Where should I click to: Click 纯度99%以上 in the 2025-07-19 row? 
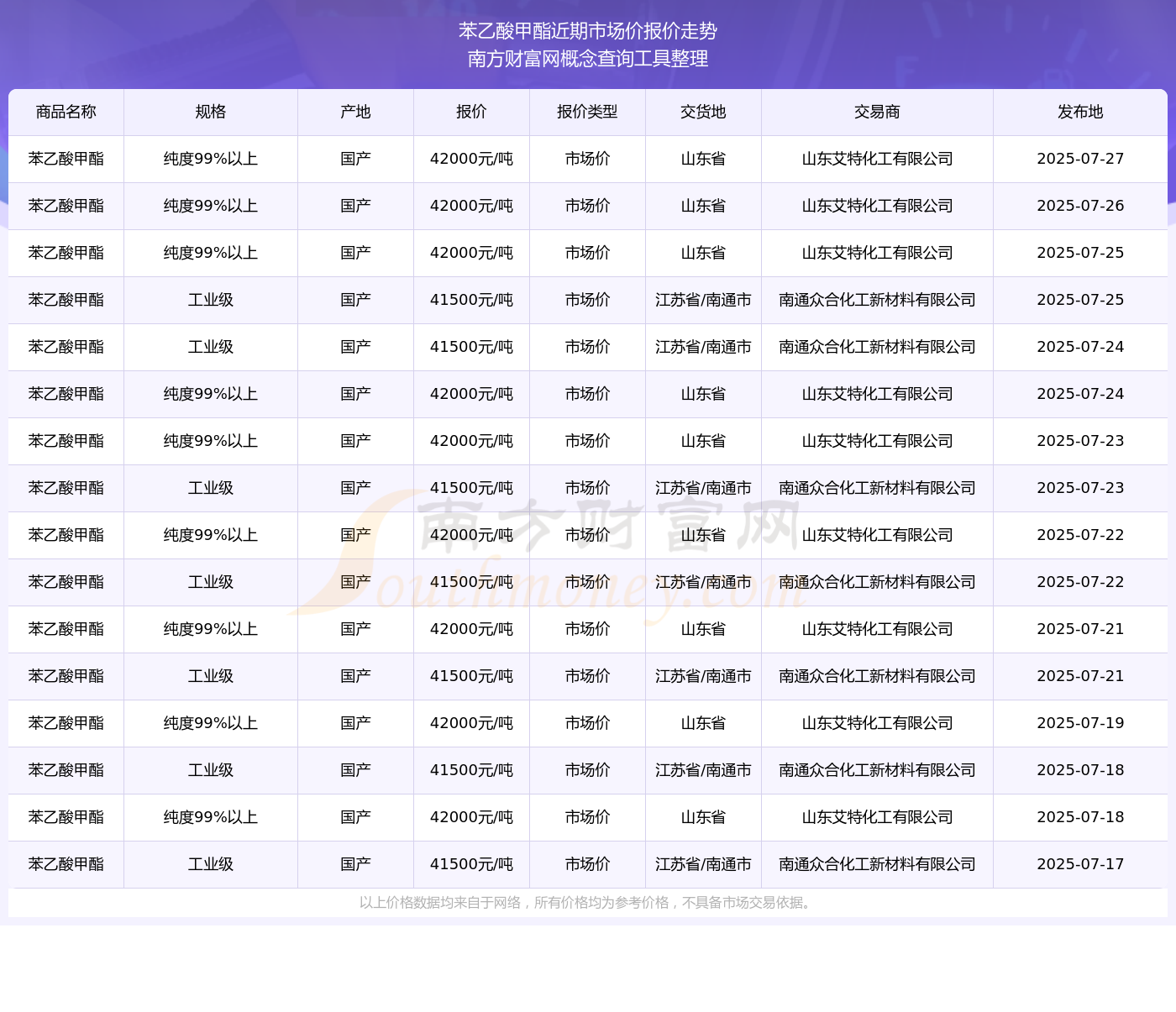pyautogui.click(x=211, y=723)
